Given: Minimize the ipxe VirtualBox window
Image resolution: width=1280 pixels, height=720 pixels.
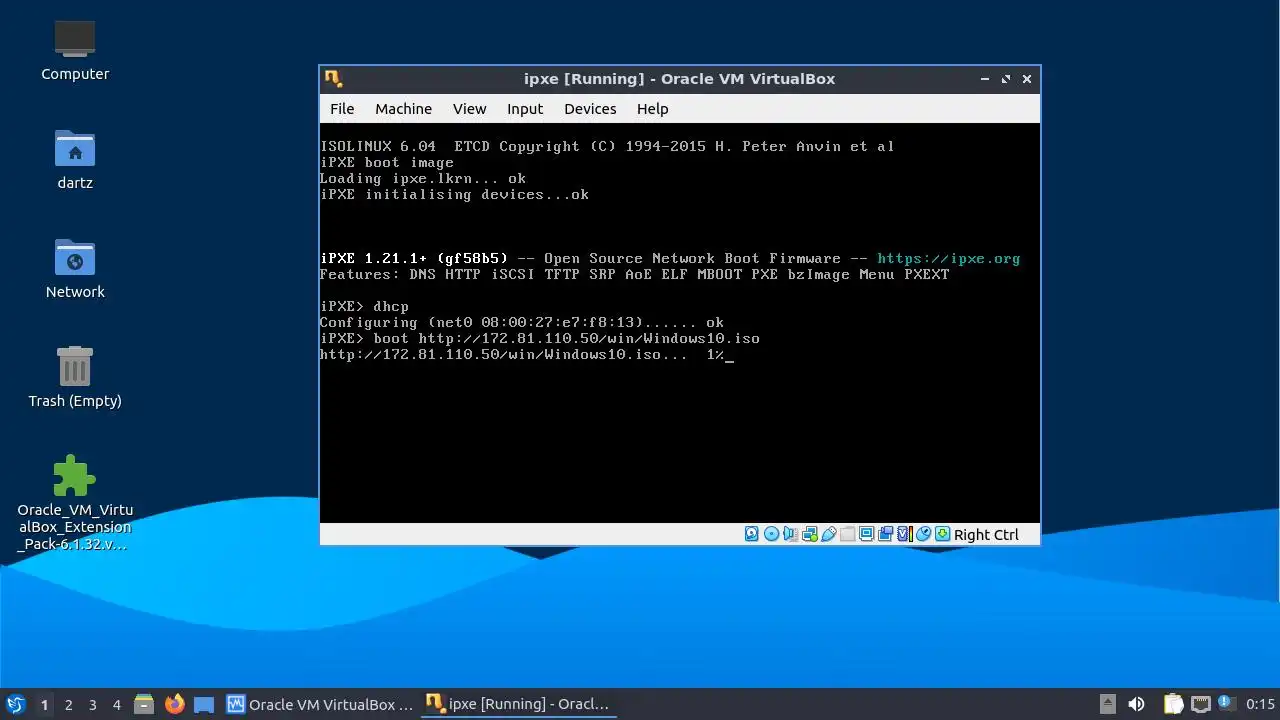Looking at the screenshot, I should point(985,79).
